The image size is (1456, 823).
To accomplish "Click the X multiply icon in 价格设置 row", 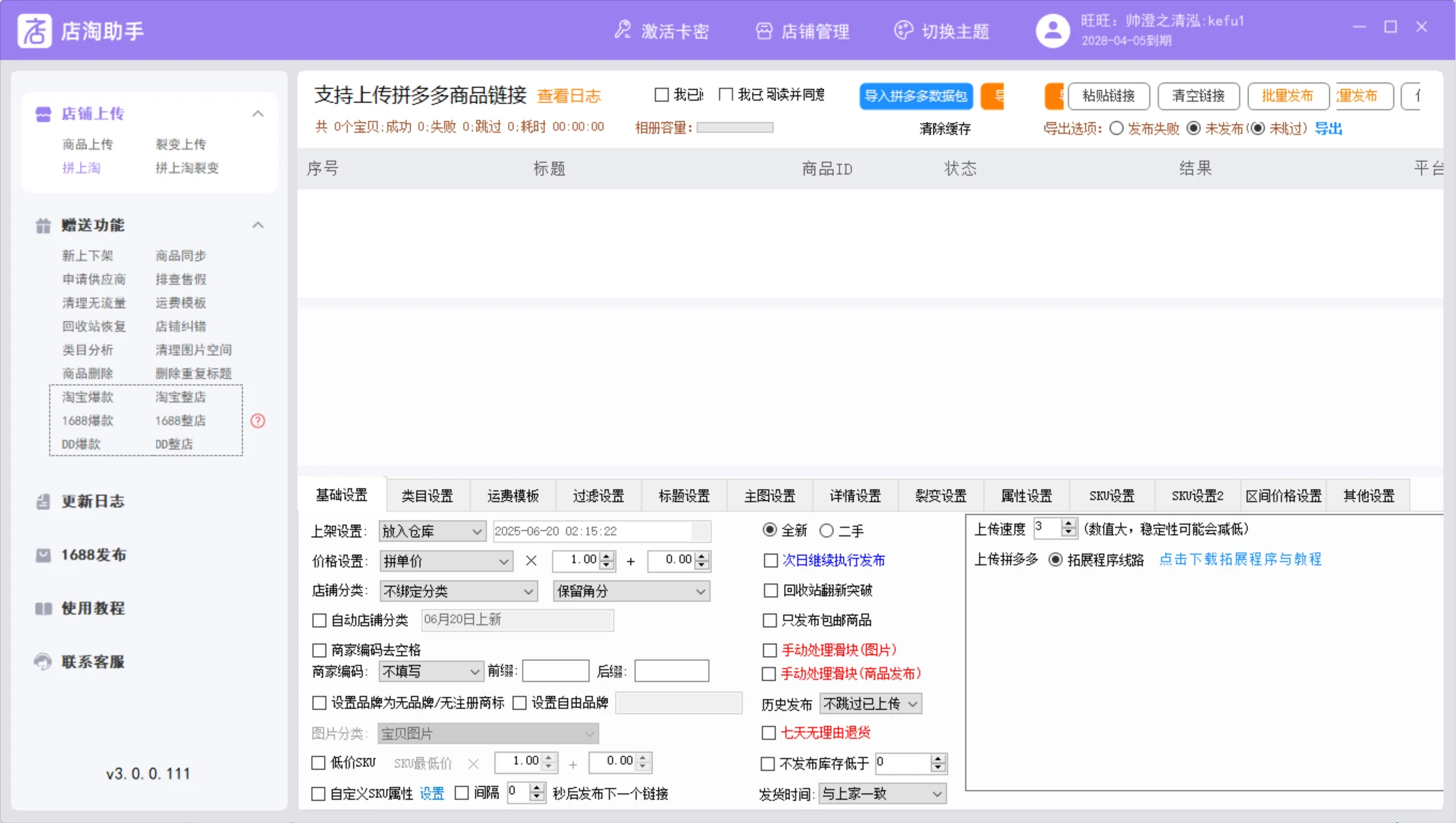I will tap(531, 561).
